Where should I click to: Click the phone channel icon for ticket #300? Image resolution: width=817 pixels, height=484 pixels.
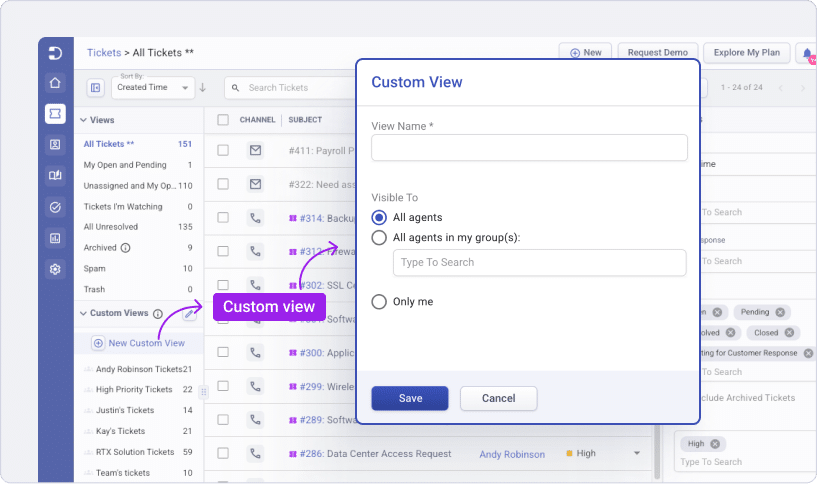tap(255, 353)
